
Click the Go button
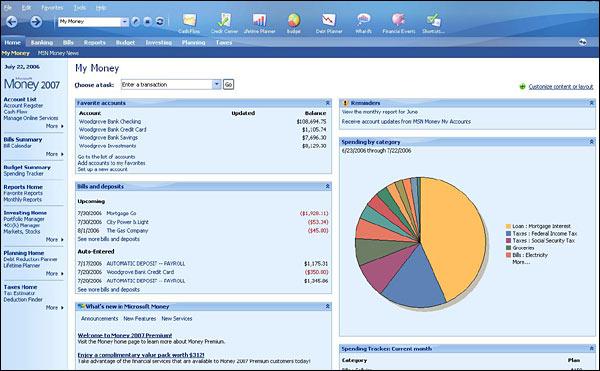click(228, 85)
